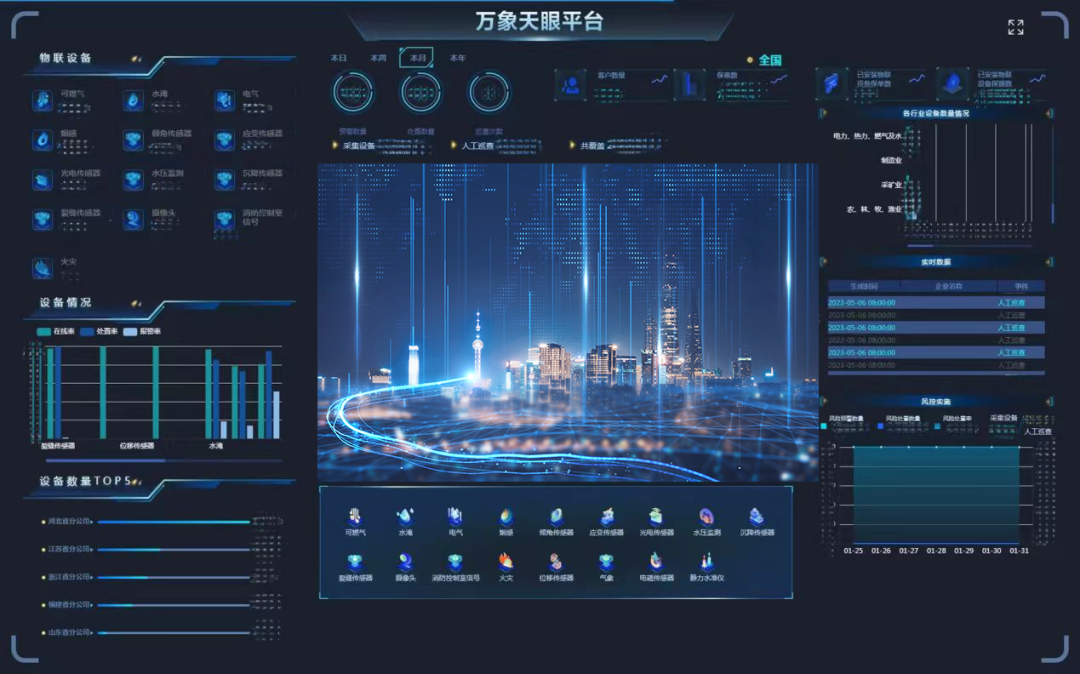Click 江苏省分公司 in the TOP5 list
Image resolution: width=1080 pixels, height=674 pixels.
pyautogui.click(x=69, y=549)
